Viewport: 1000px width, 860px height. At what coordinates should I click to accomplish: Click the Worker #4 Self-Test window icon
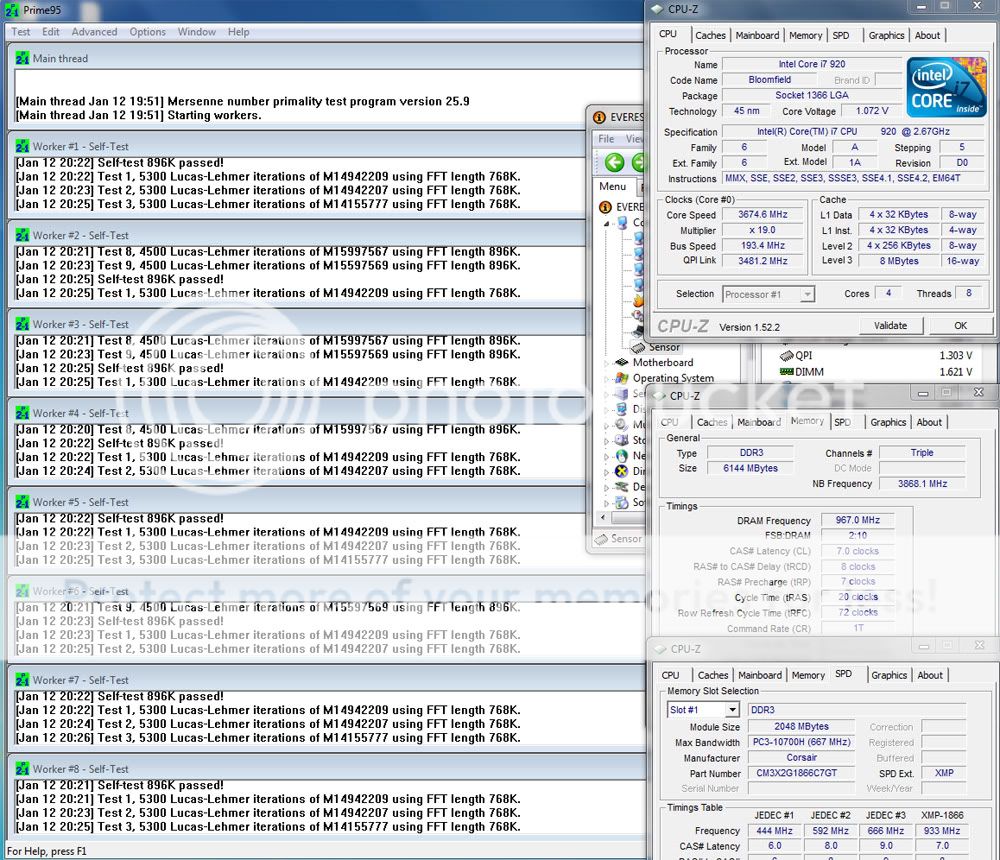(22, 413)
